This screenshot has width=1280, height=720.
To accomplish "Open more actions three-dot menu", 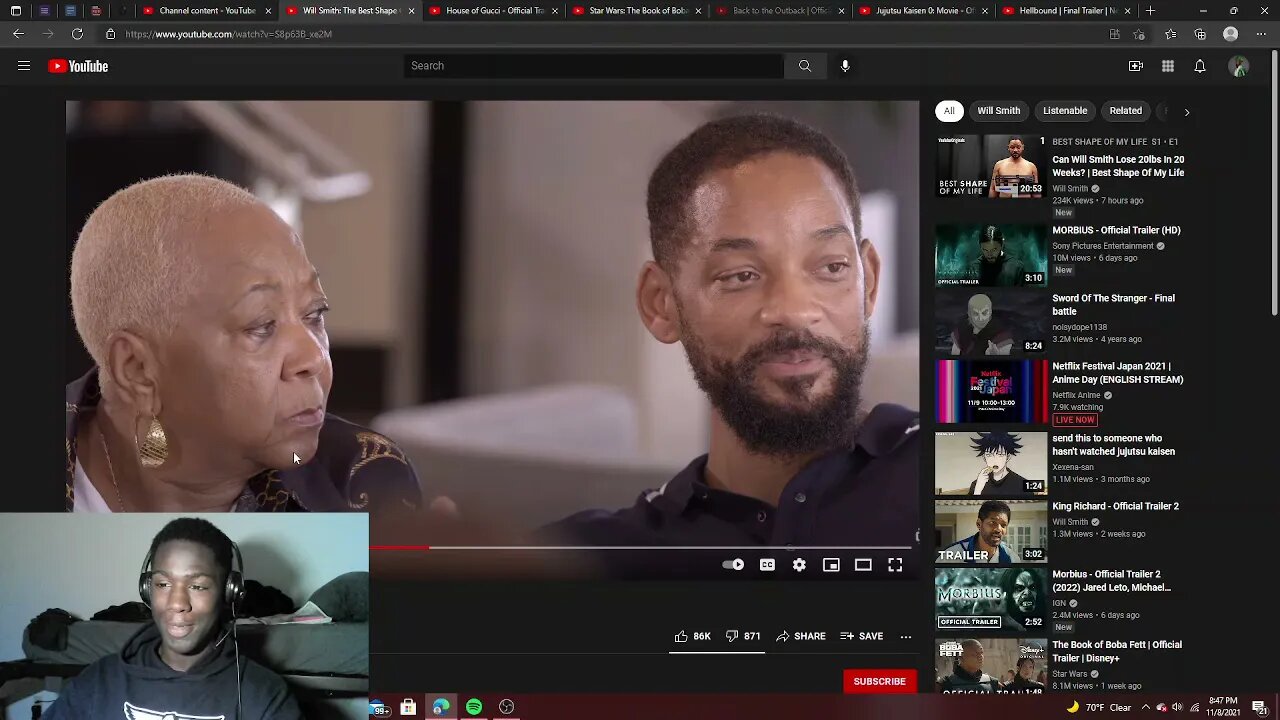I will [x=906, y=636].
